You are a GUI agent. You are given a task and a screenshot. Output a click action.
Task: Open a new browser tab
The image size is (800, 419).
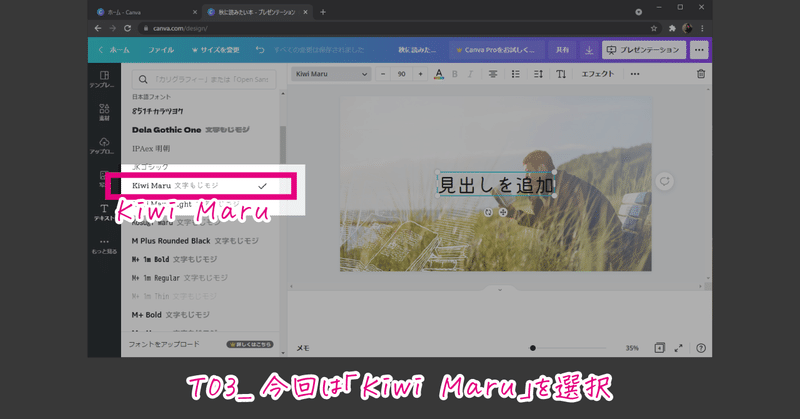[323, 12]
